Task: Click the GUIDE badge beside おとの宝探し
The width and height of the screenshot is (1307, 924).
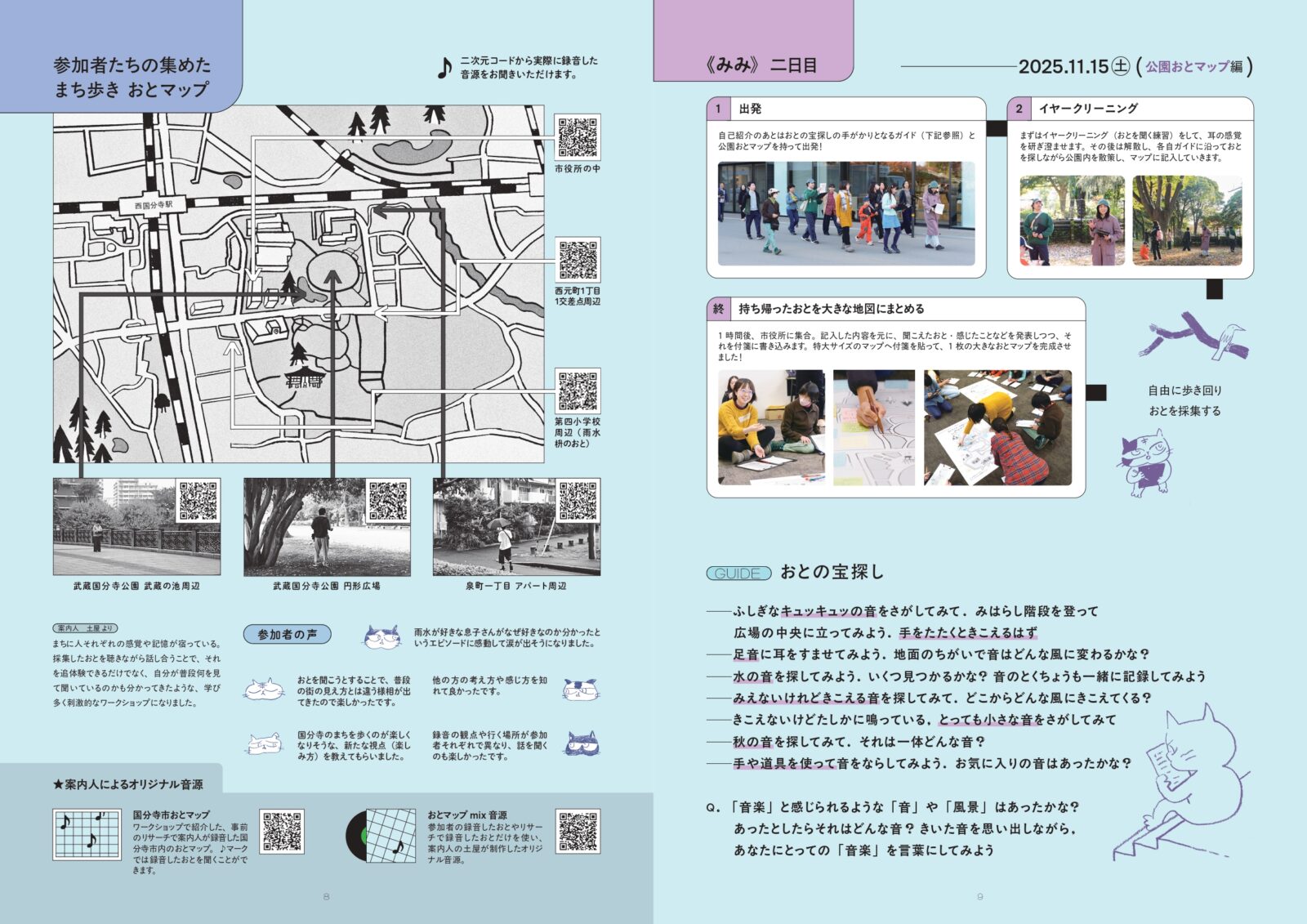Action: pos(738,574)
